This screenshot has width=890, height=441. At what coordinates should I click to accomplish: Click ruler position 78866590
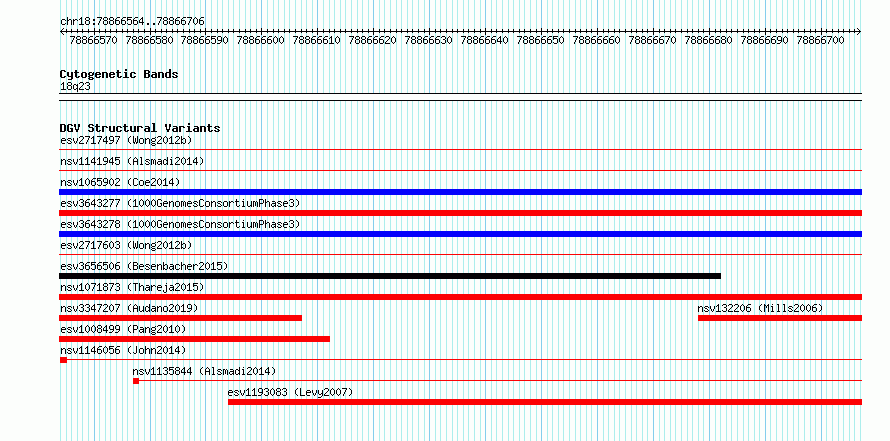pyautogui.click(x=205, y=40)
